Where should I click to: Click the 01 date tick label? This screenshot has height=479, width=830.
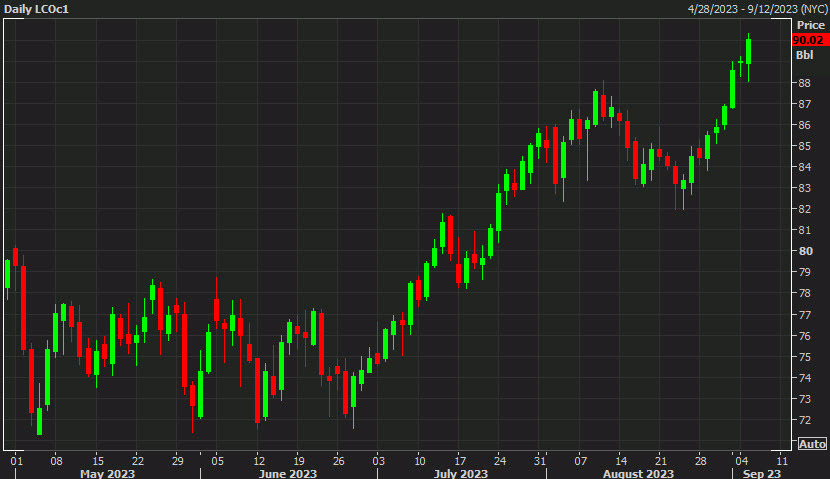click(16, 461)
